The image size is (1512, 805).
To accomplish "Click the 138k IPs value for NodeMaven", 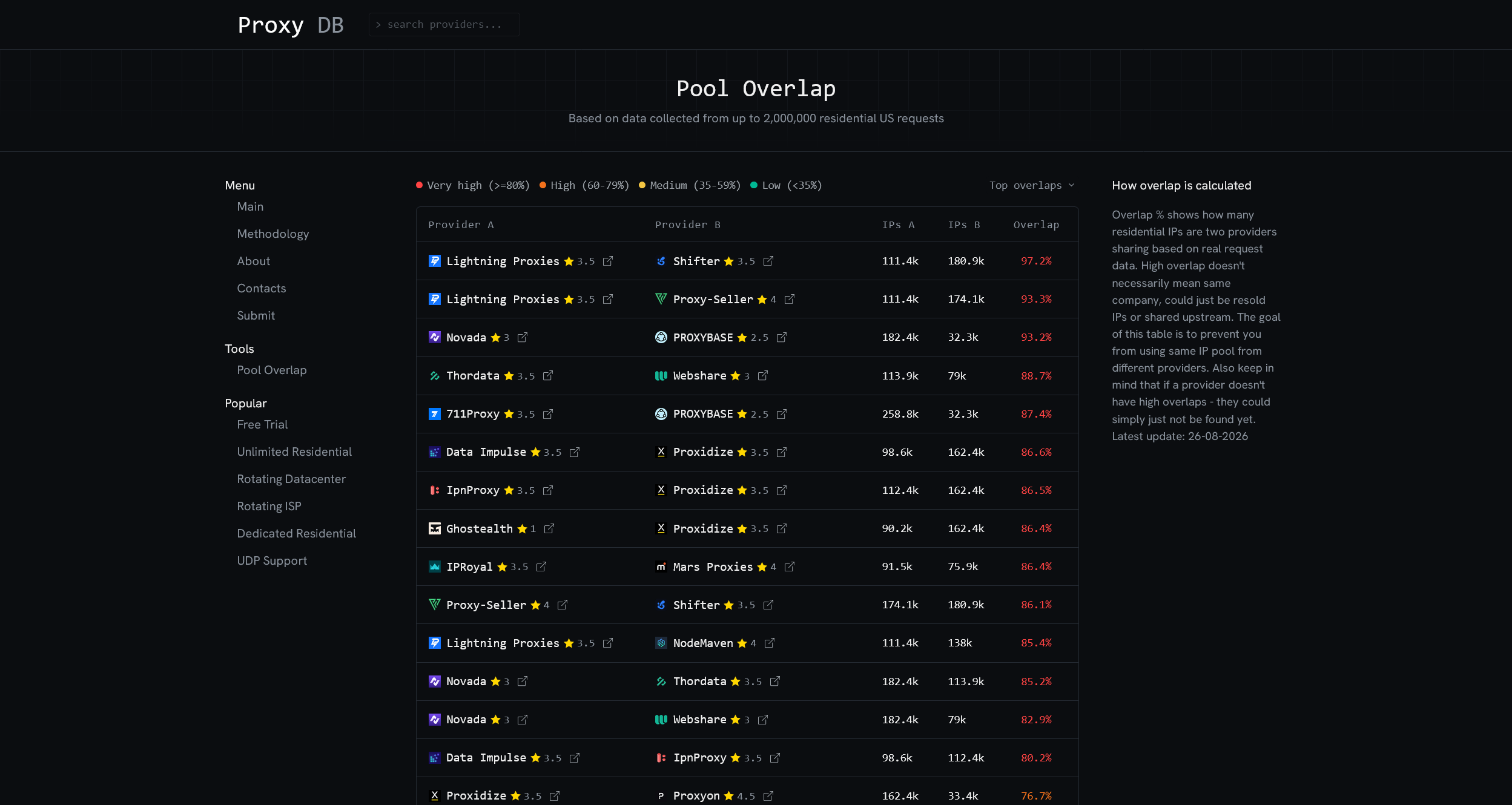I will click(960, 643).
